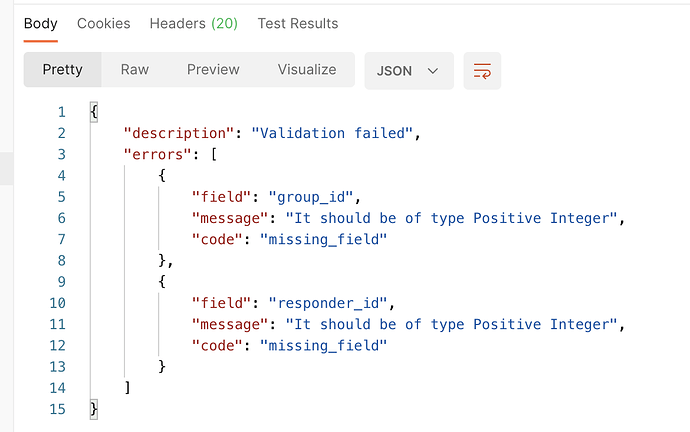Open the Cookies tab
This screenshot has width=690, height=432.
[x=103, y=24]
